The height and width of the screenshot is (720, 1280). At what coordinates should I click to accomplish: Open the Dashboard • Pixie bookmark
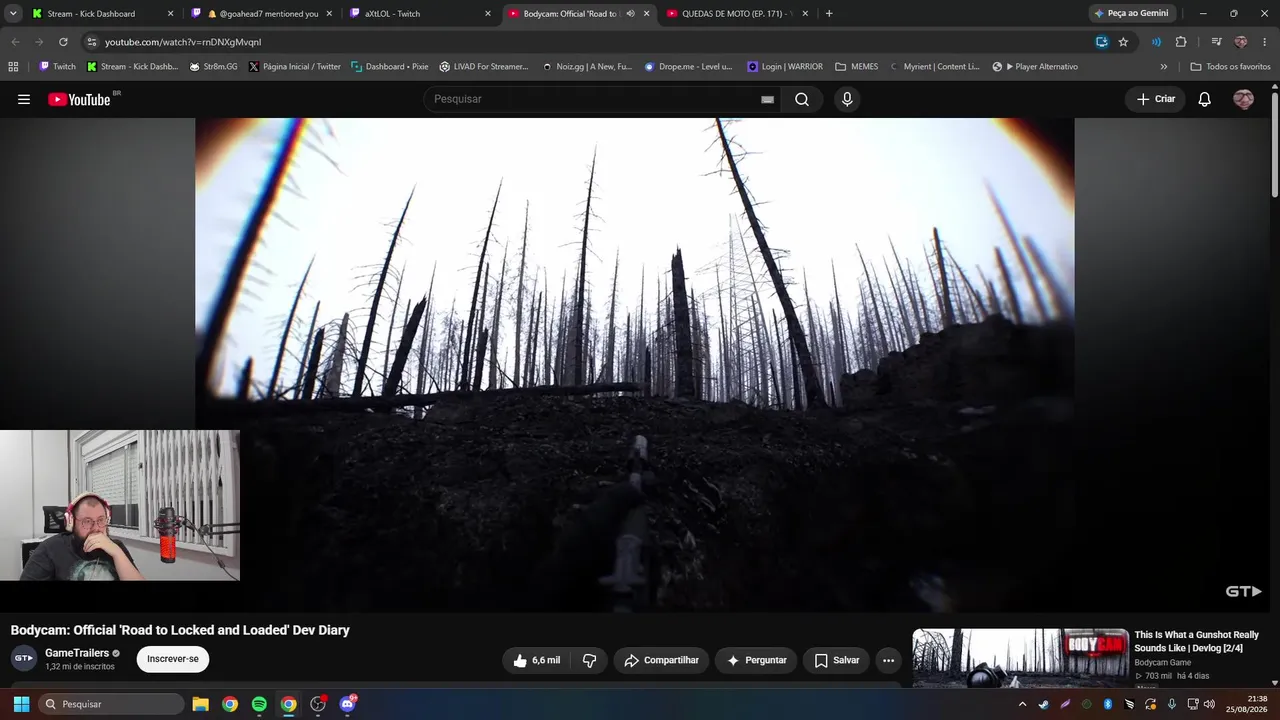click(389, 67)
